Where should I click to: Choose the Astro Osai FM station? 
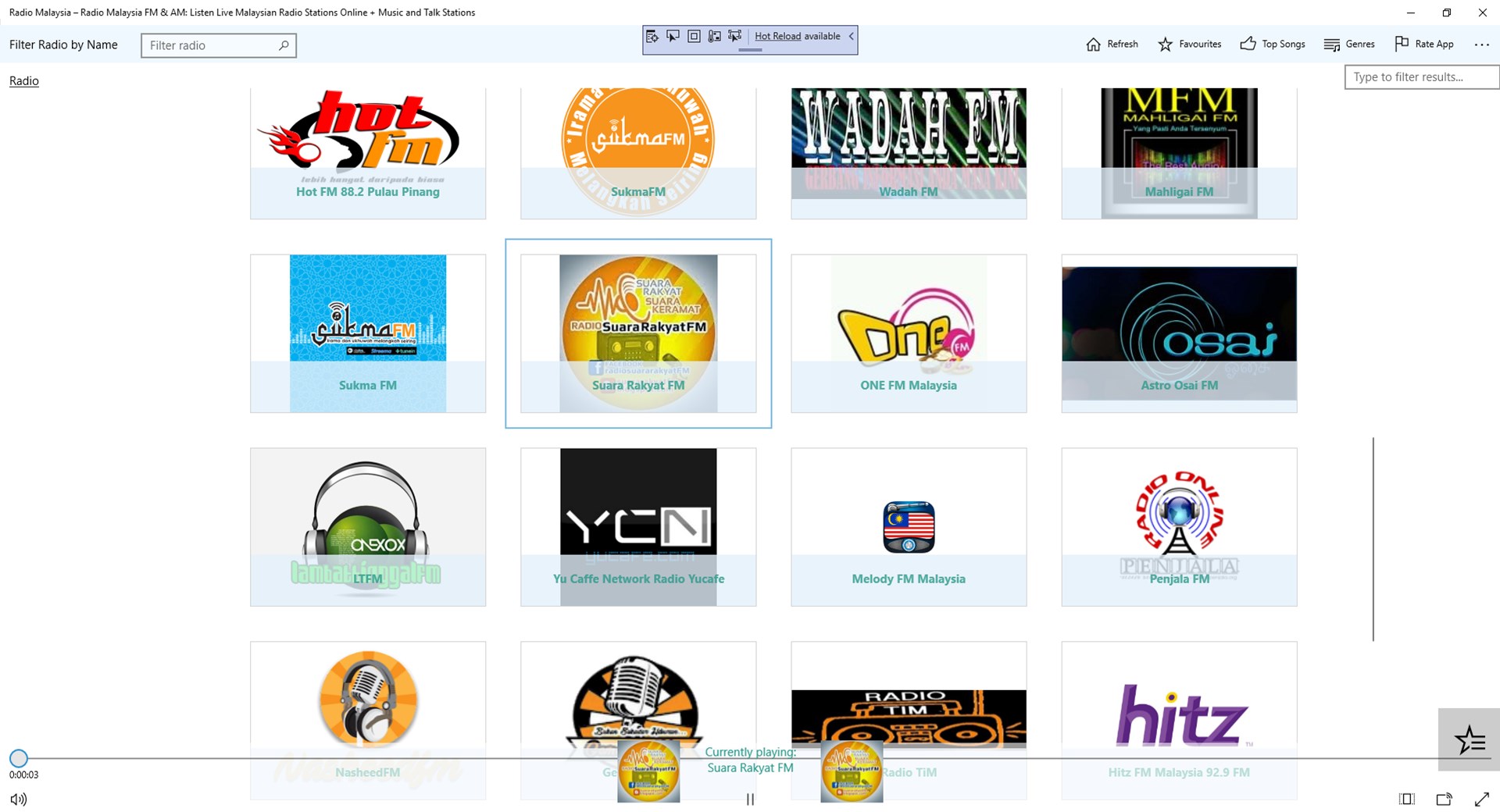[1179, 333]
